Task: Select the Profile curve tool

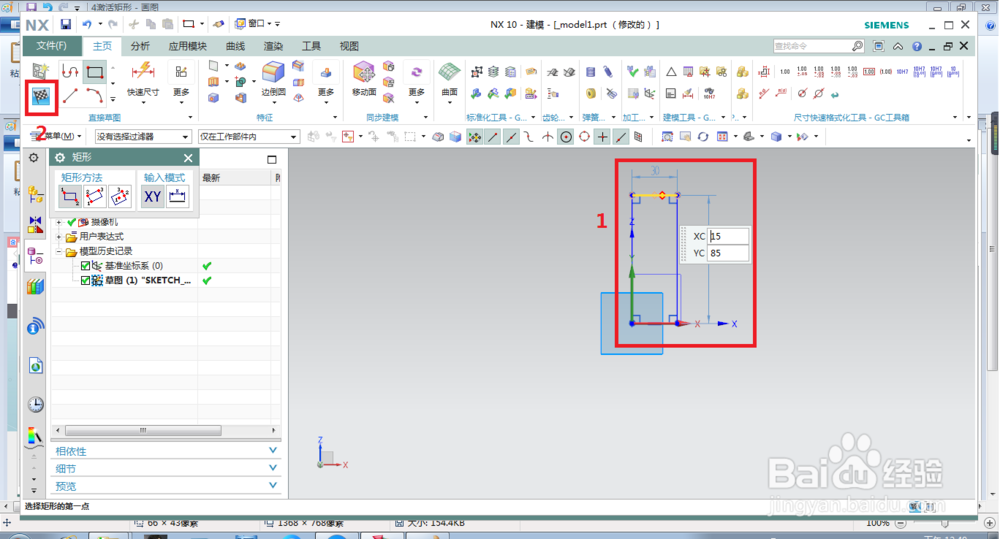Action: (x=70, y=71)
